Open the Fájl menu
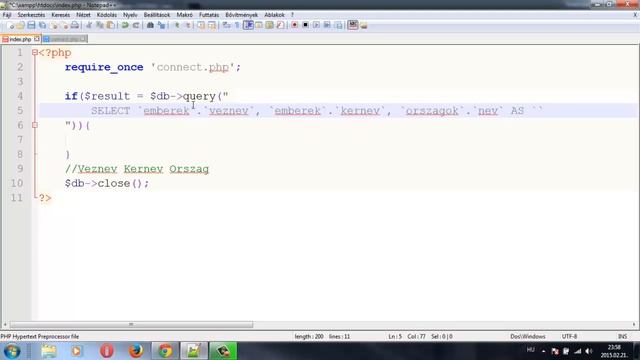The height and width of the screenshot is (360, 640). tap(7, 15)
